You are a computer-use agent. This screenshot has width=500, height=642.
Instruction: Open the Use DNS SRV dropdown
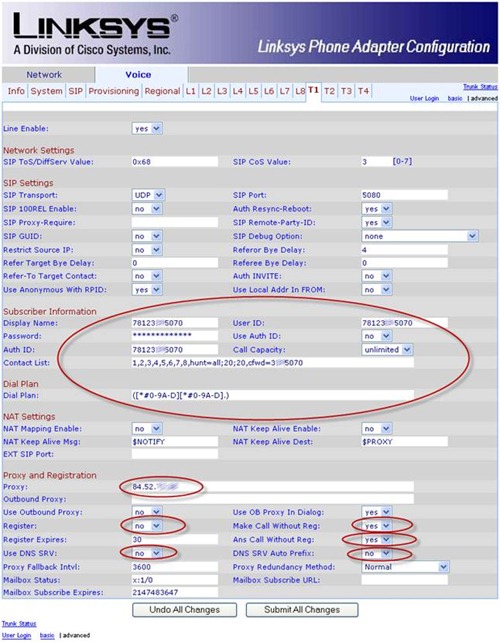(147, 554)
